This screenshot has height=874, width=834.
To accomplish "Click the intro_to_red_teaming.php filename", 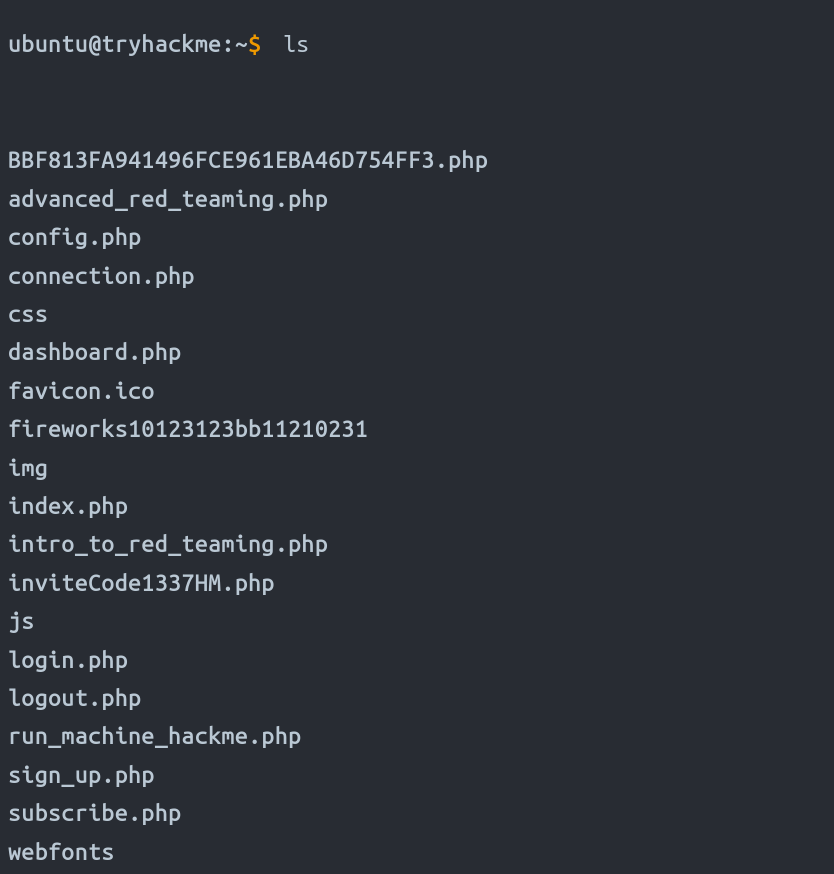I will tap(168, 544).
